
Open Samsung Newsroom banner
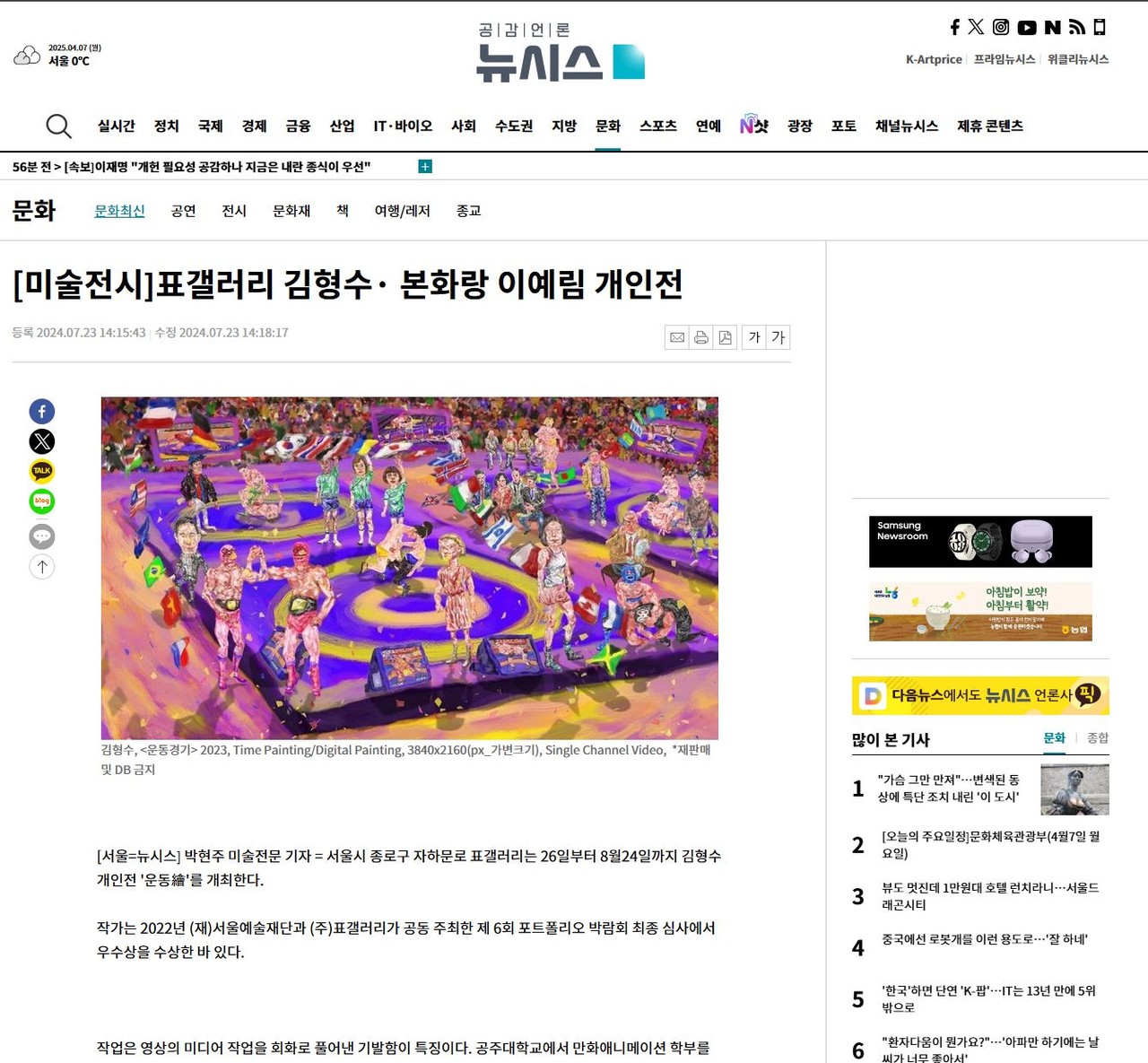[x=980, y=542]
